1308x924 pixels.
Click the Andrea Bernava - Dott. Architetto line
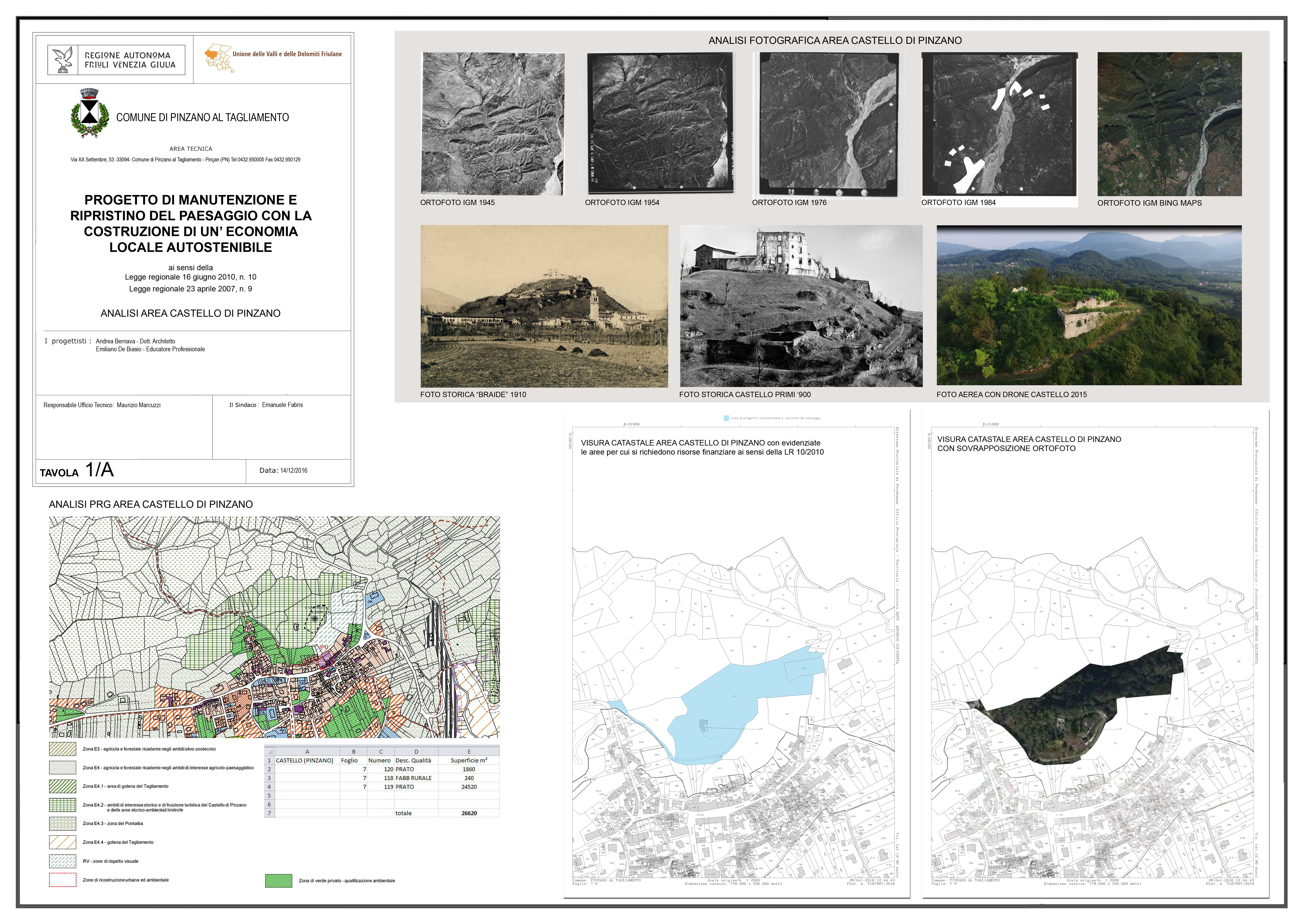136,341
